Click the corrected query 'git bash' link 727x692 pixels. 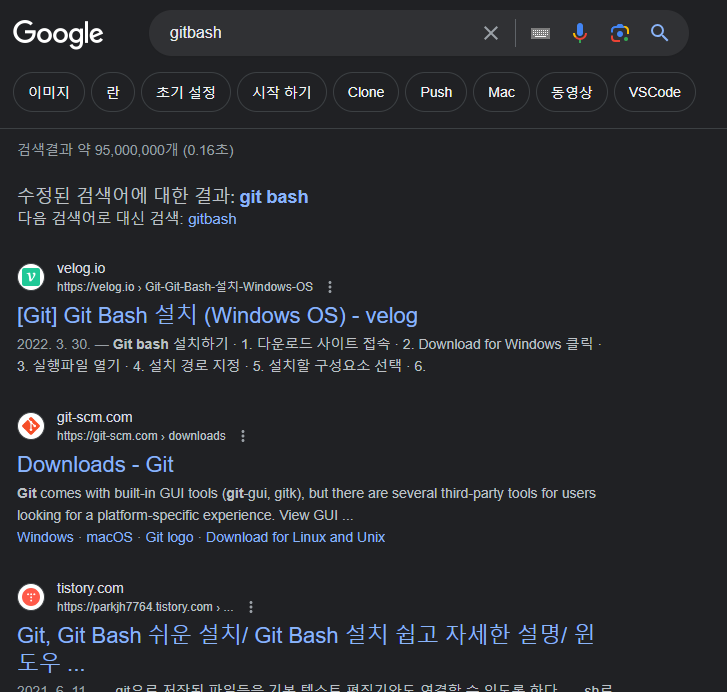(x=274, y=197)
